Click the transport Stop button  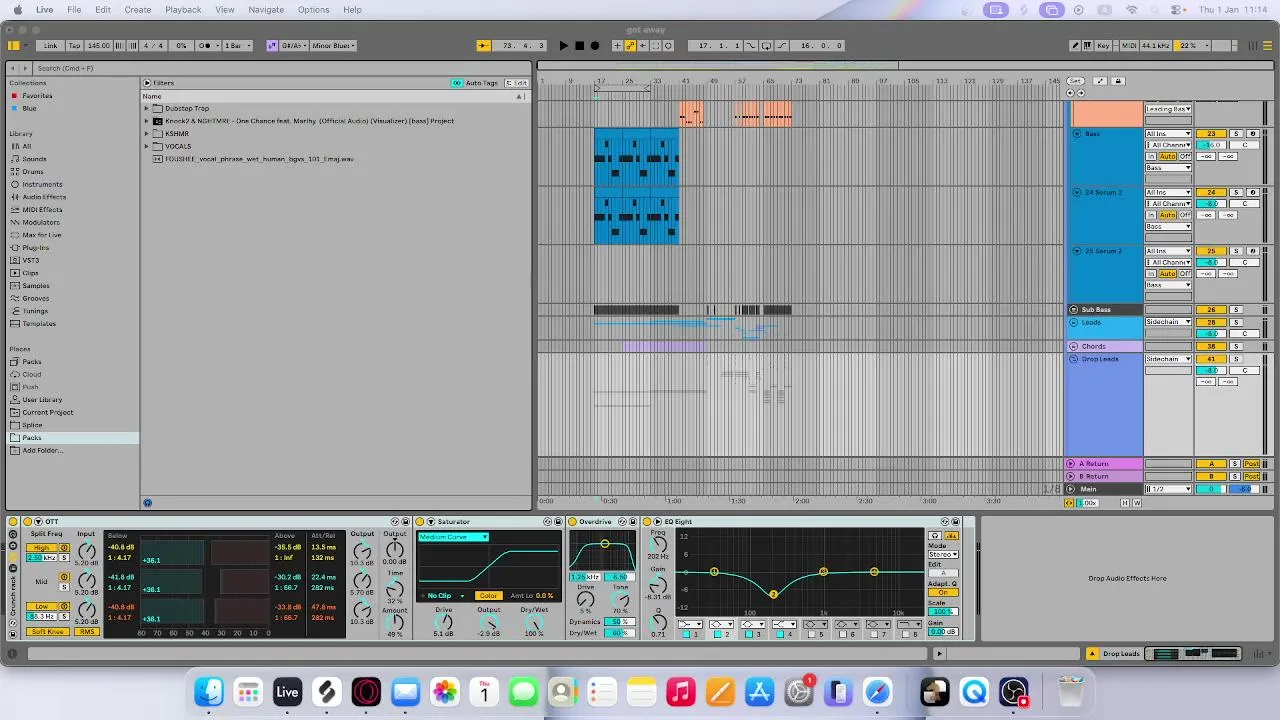click(x=579, y=45)
